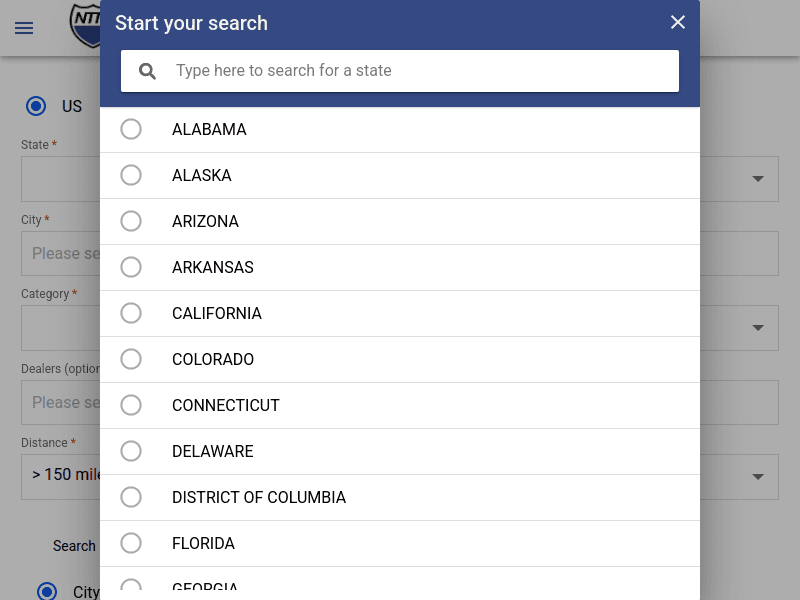Choose the ARIZONA radio option

click(x=131, y=221)
